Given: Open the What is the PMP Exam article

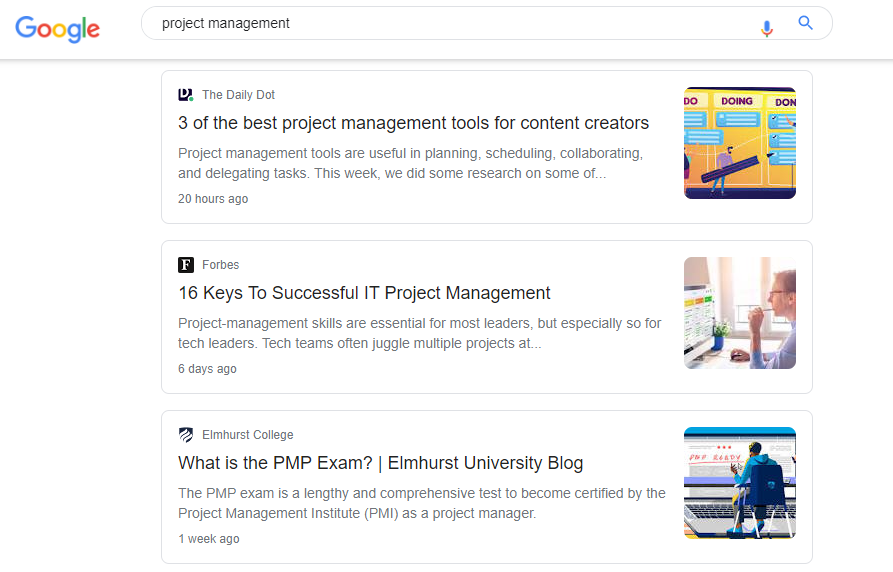Looking at the screenshot, I should tap(380, 463).
